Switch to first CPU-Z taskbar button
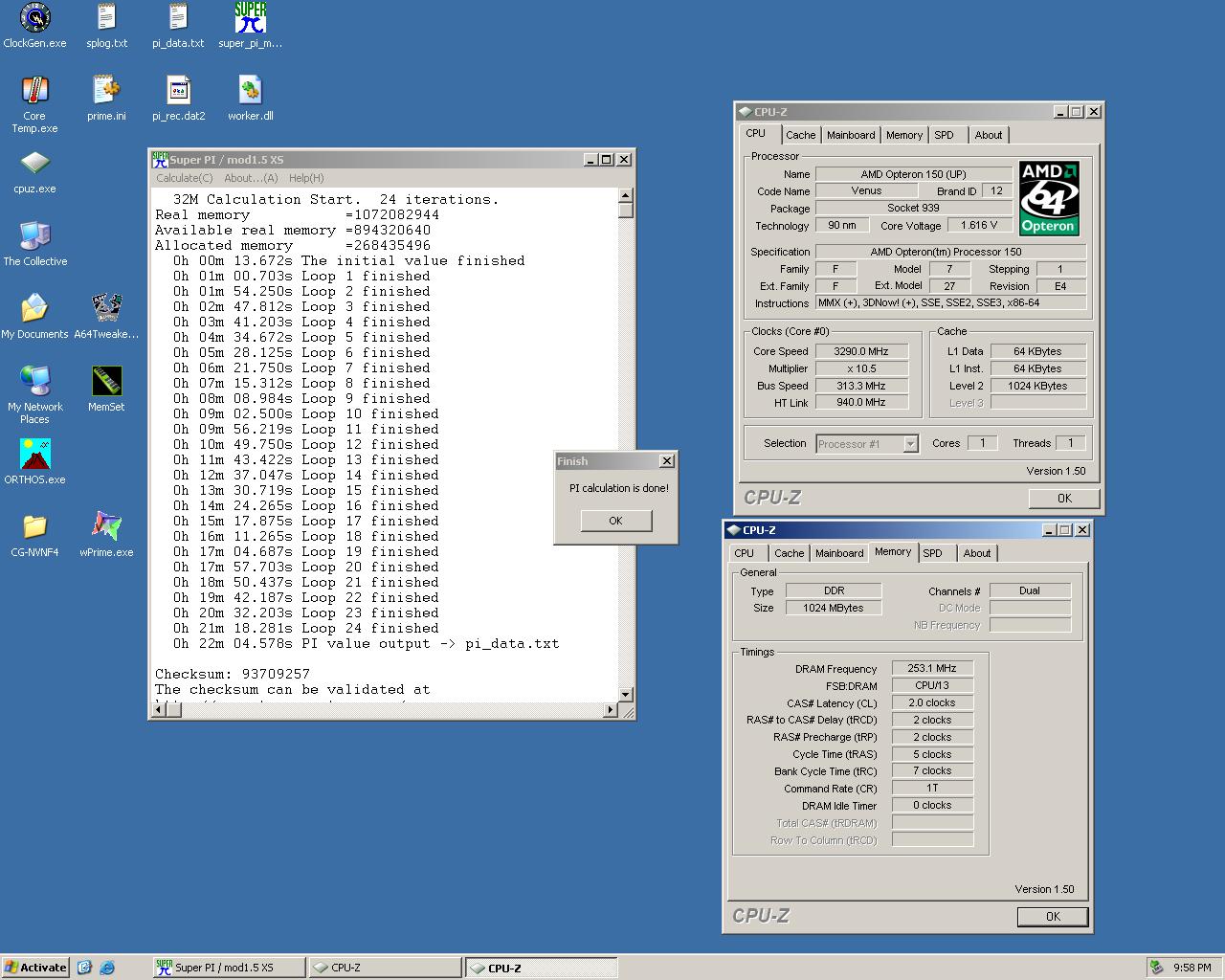Screen dimensions: 1225x980 [385, 968]
